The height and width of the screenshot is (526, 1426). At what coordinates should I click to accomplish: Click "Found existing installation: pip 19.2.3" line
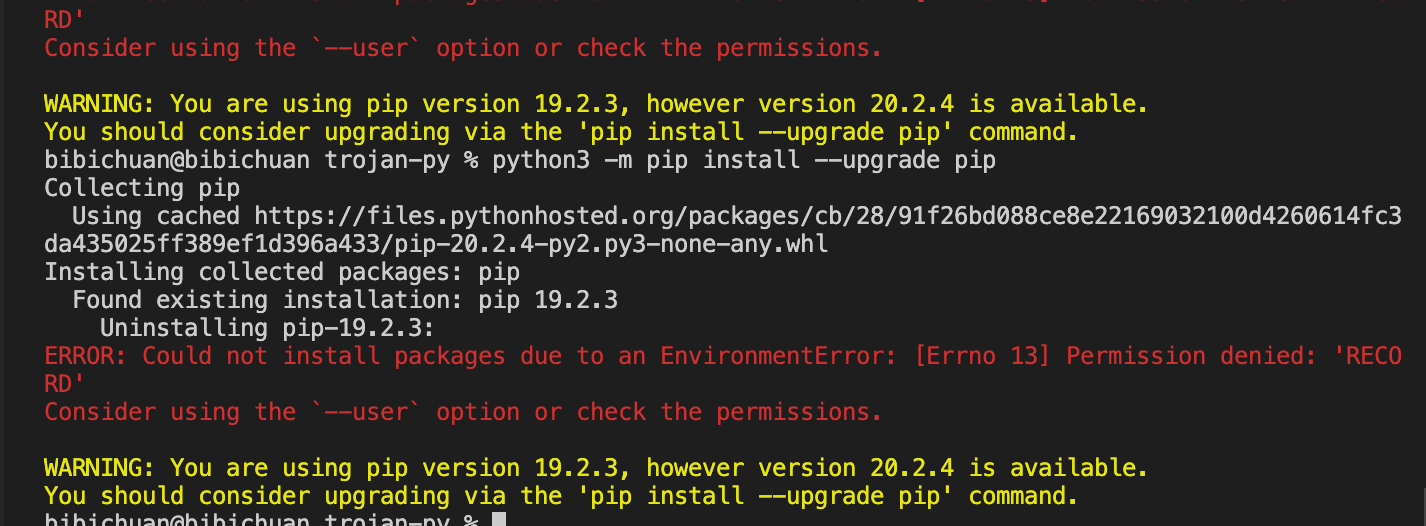coord(345,300)
